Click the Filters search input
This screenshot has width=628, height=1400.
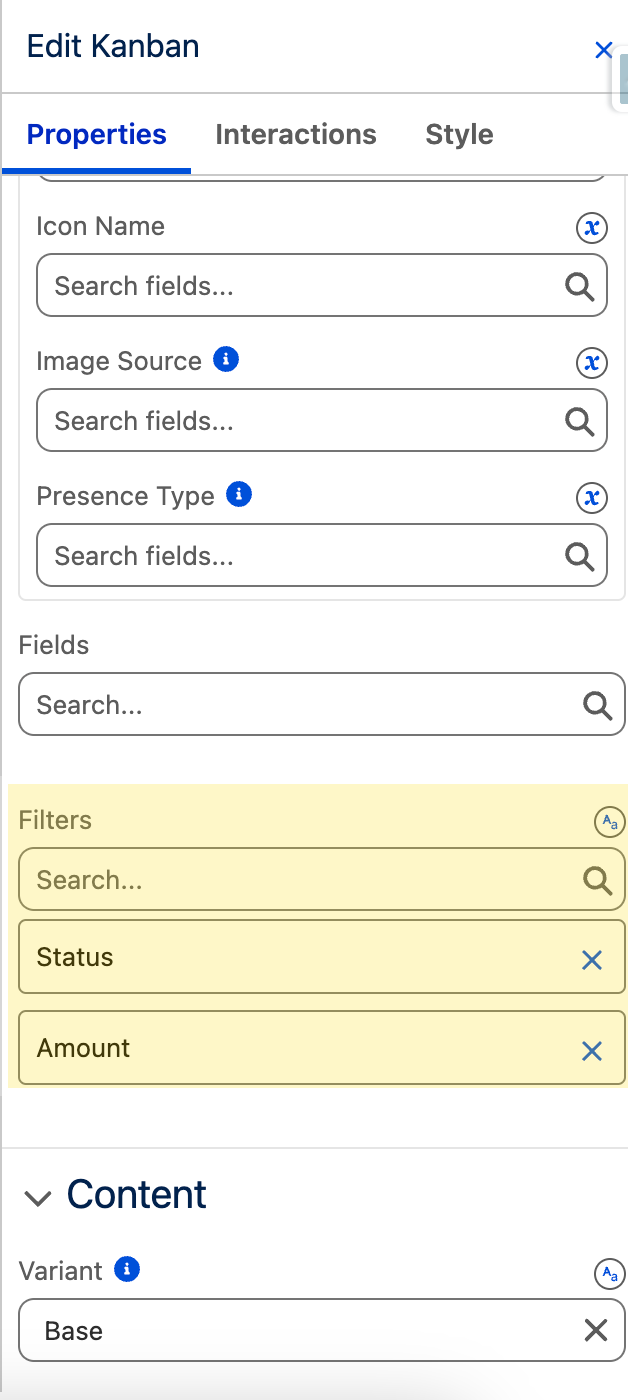point(300,880)
